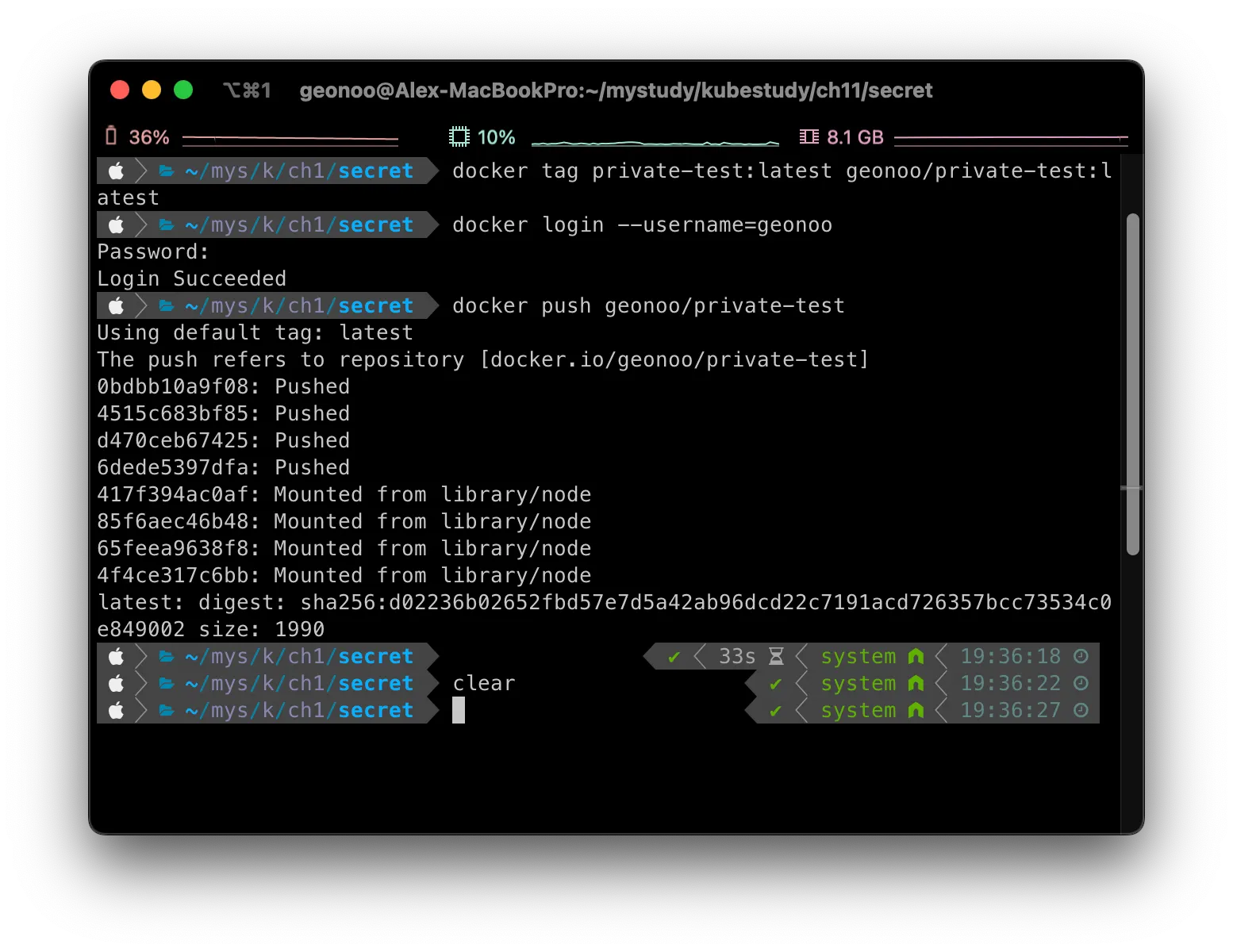Click the green checkmark on 19:36:27 row
The image size is (1233, 952).
coord(776,711)
